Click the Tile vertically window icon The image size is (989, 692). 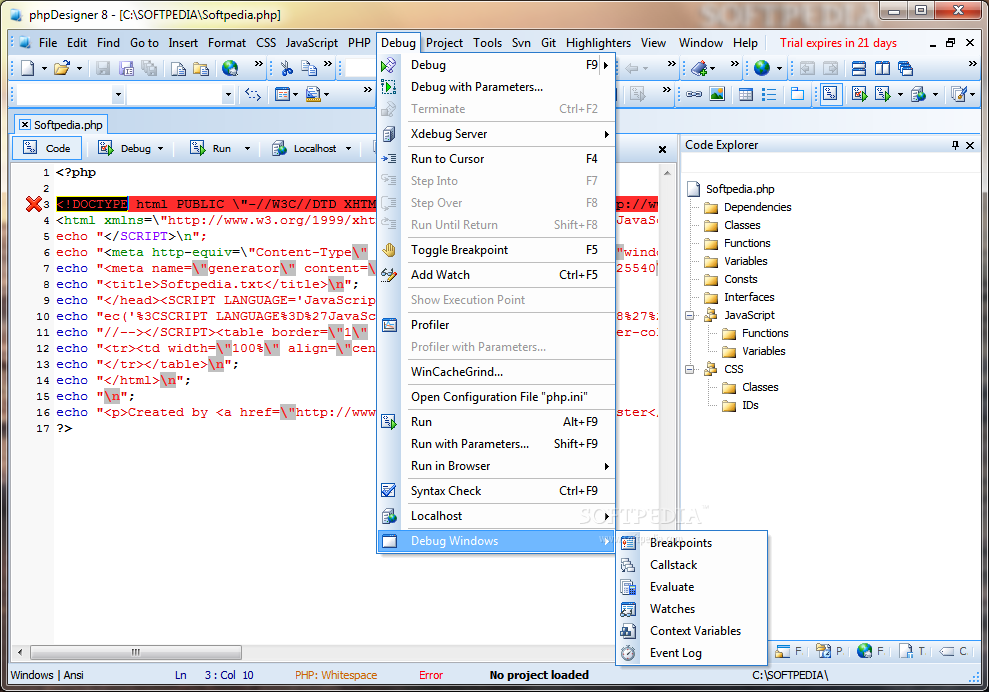tap(882, 68)
